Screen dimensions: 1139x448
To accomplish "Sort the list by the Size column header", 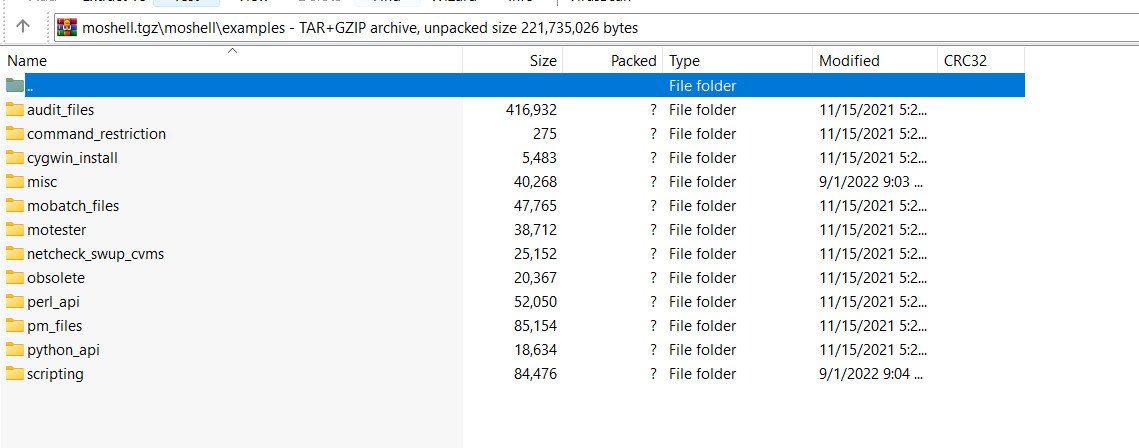I will click(513, 60).
